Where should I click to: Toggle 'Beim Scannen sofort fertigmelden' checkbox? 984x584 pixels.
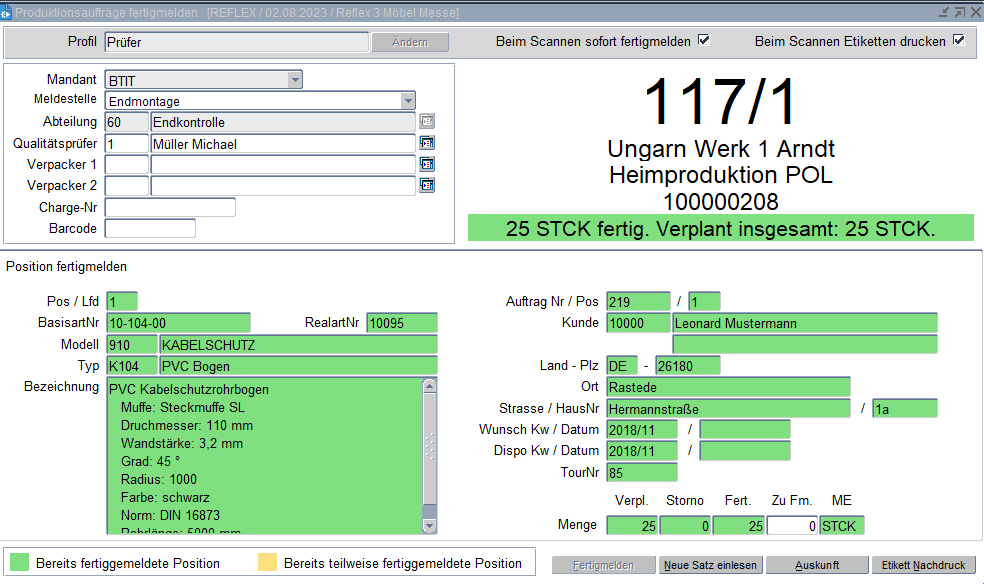point(703,41)
